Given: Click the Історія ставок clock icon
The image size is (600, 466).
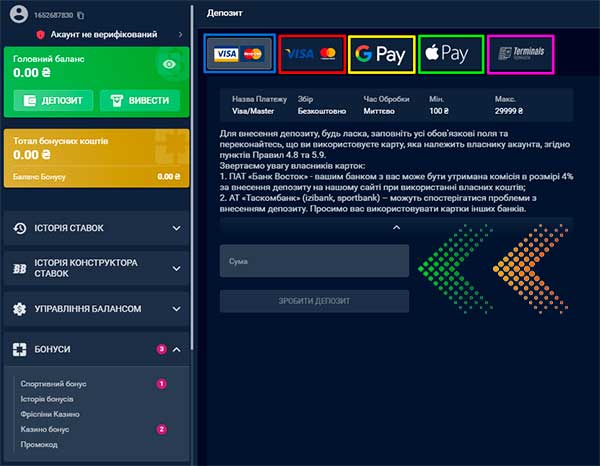Looking at the screenshot, I should pyautogui.click(x=20, y=228).
